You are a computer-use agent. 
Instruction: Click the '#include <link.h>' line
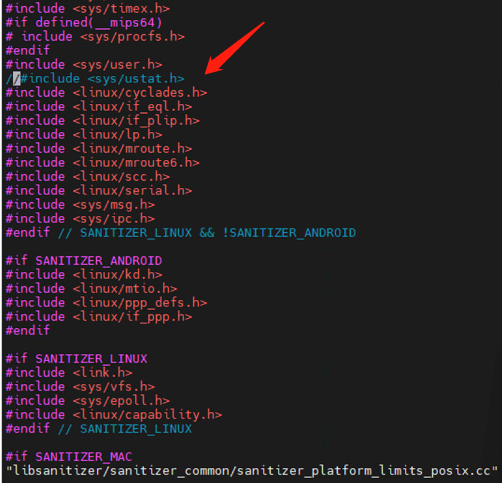[x=69, y=373]
